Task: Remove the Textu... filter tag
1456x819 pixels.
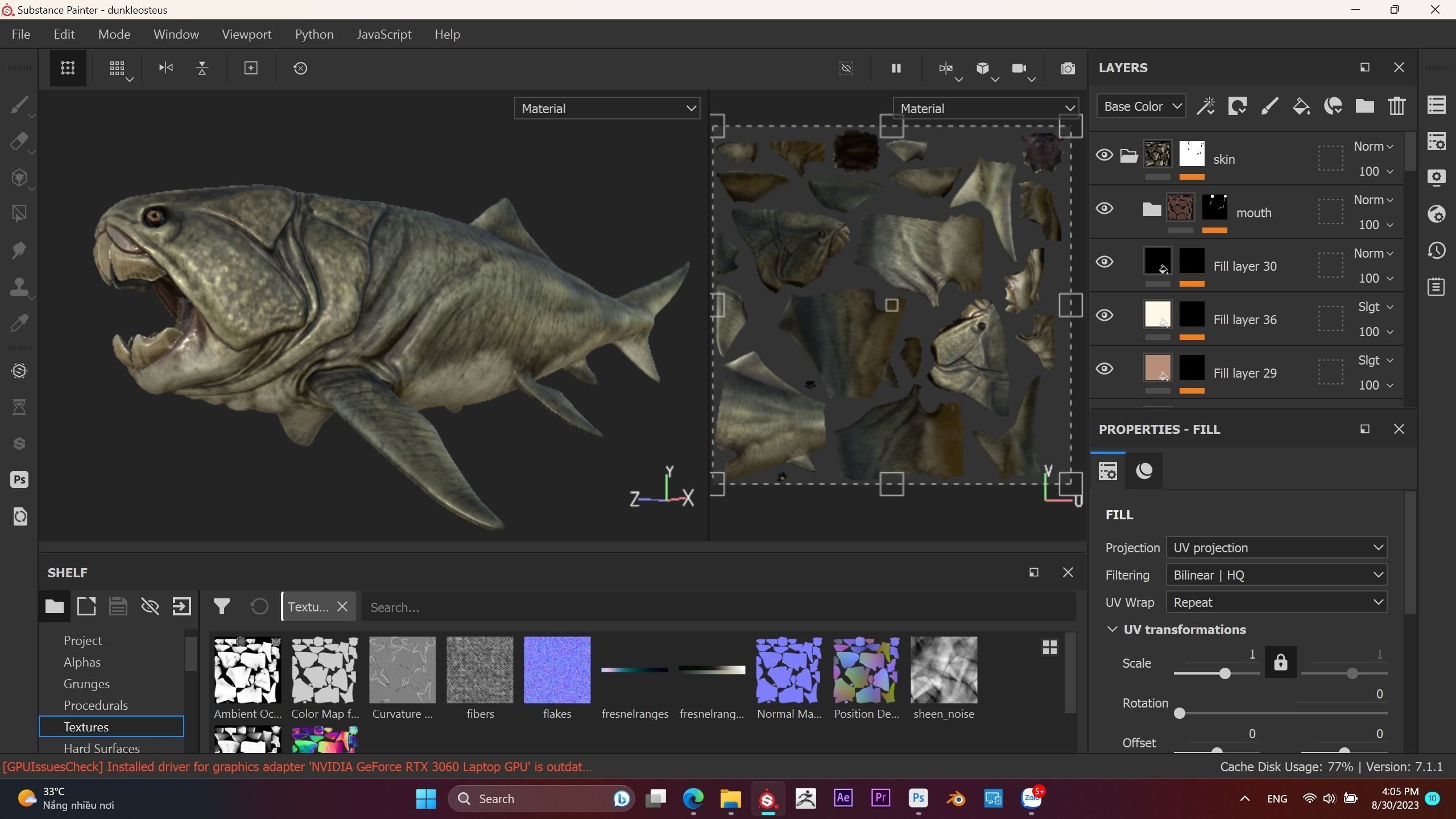Action: (x=342, y=606)
